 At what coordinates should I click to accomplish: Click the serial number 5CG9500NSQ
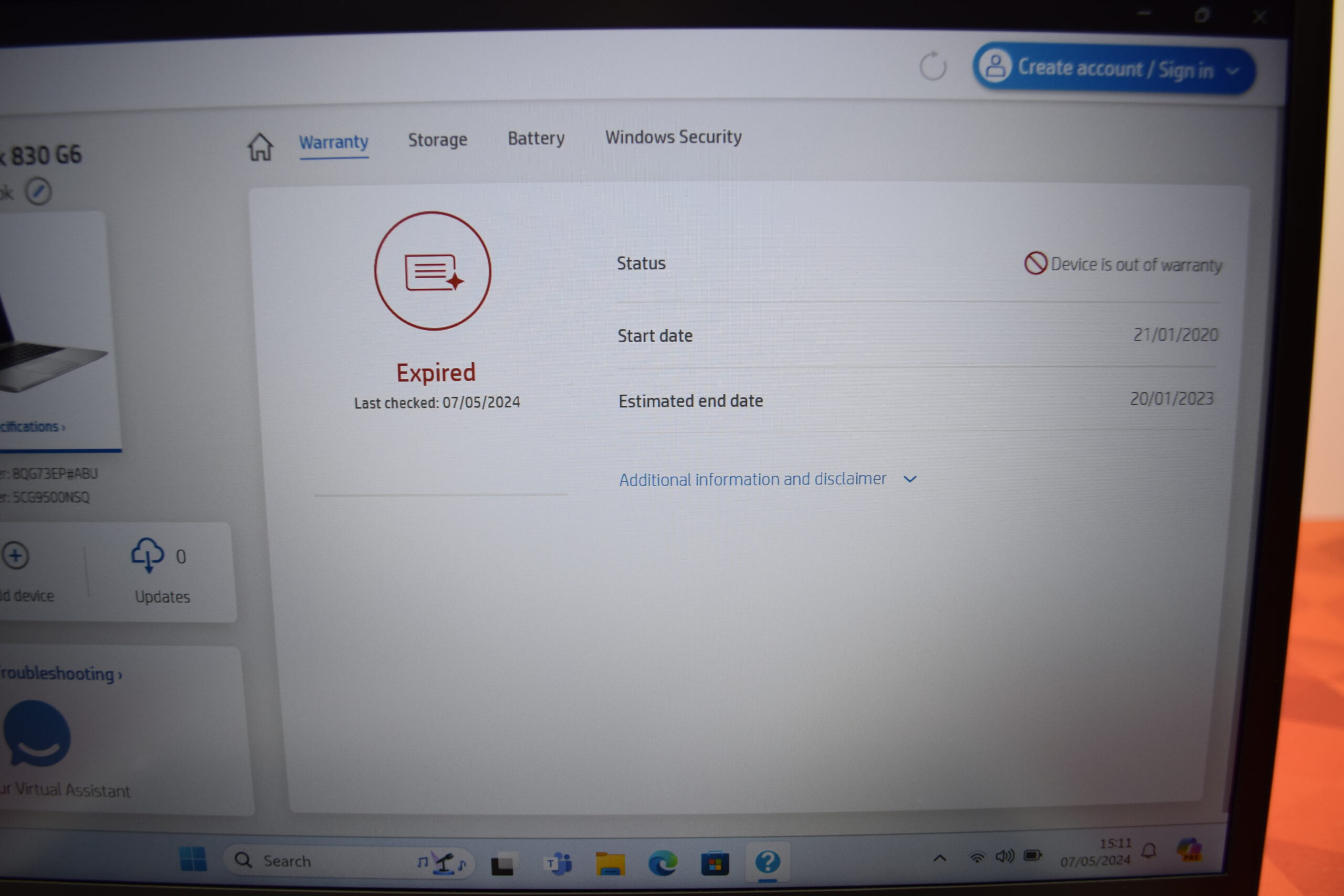pyautogui.click(x=51, y=497)
